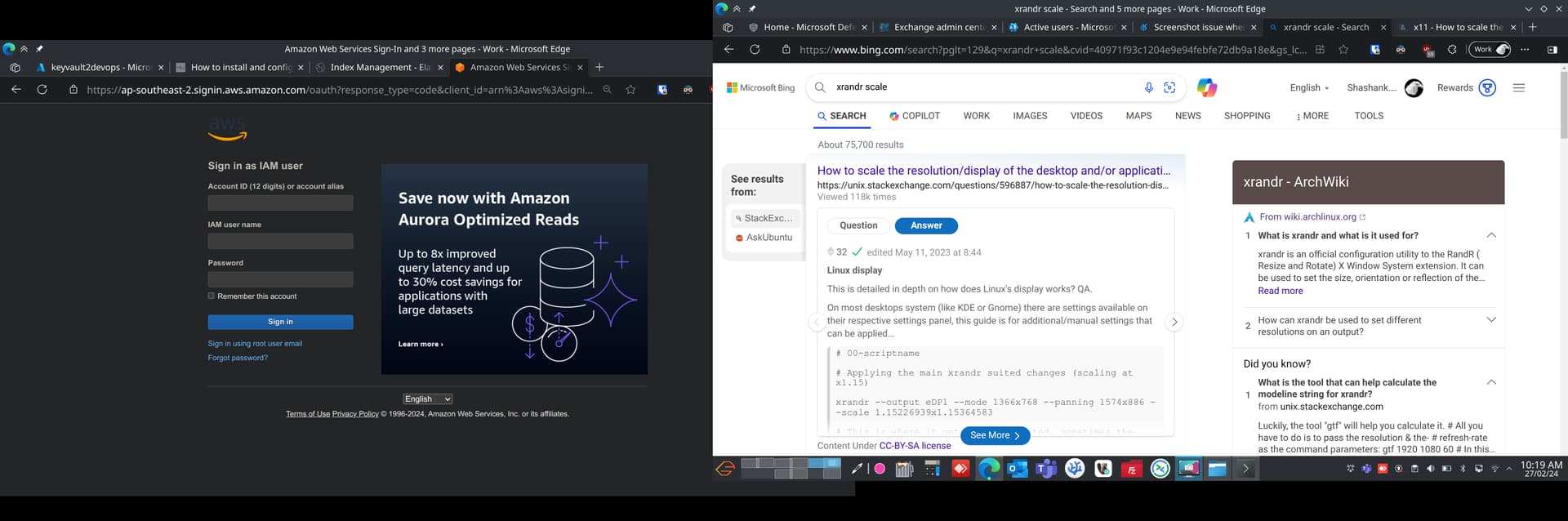This screenshot has height=521, width=1568.
Task: Open CC-BY-SA license link
Action: pyautogui.click(x=915, y=446)
